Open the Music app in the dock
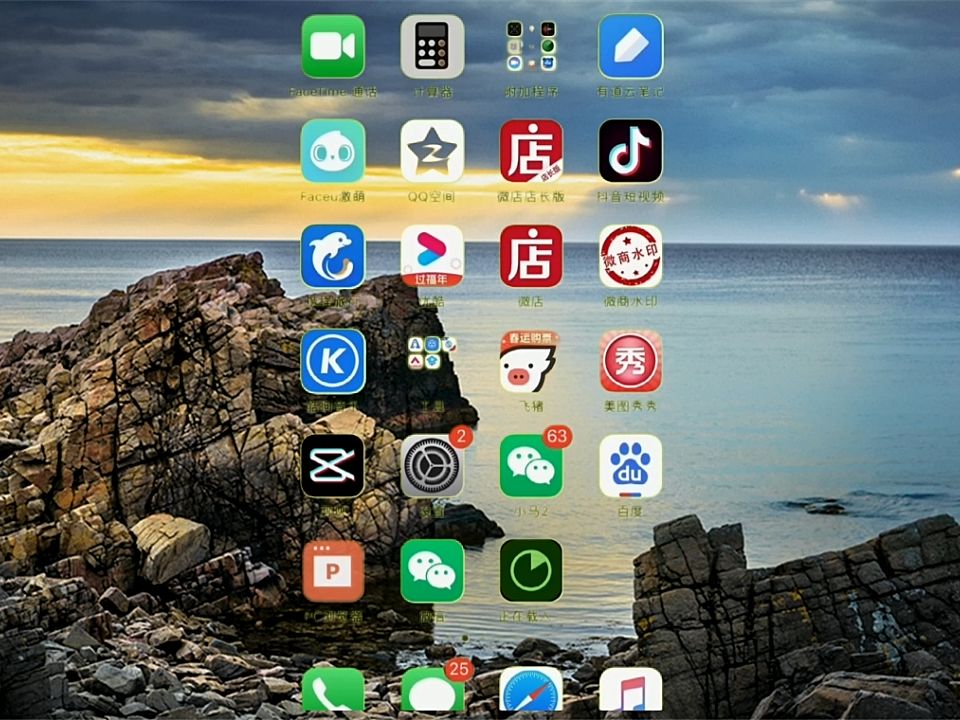960x720 pixels. [631, 691]
